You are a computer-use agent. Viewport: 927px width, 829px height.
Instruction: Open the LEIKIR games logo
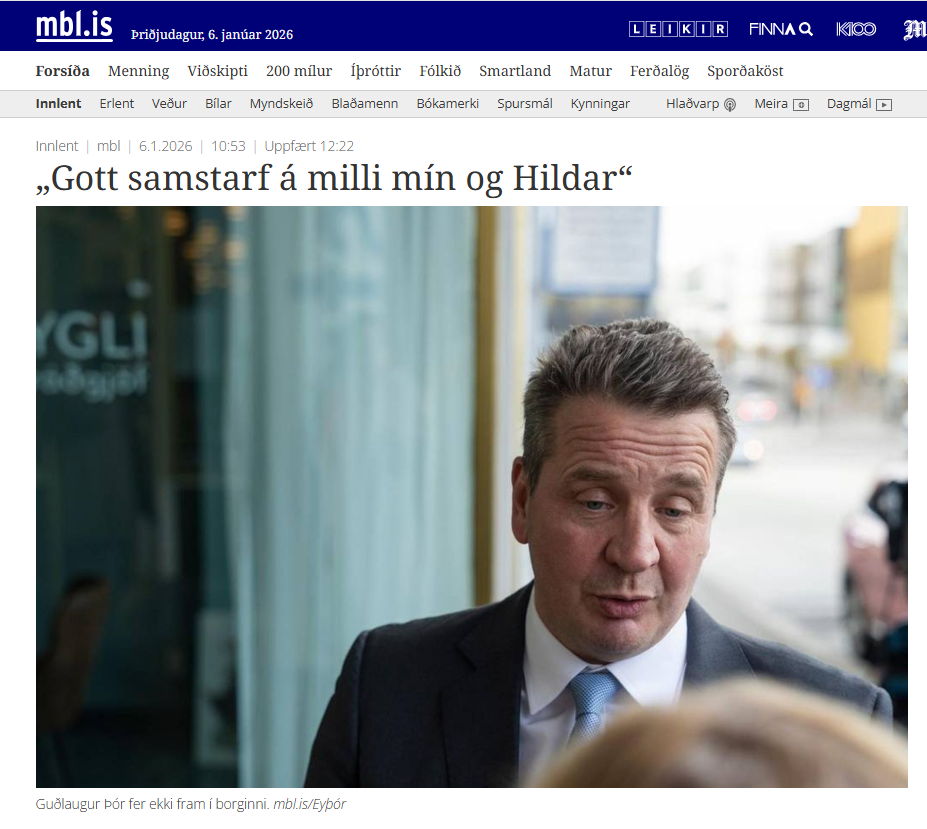point(678,29)
